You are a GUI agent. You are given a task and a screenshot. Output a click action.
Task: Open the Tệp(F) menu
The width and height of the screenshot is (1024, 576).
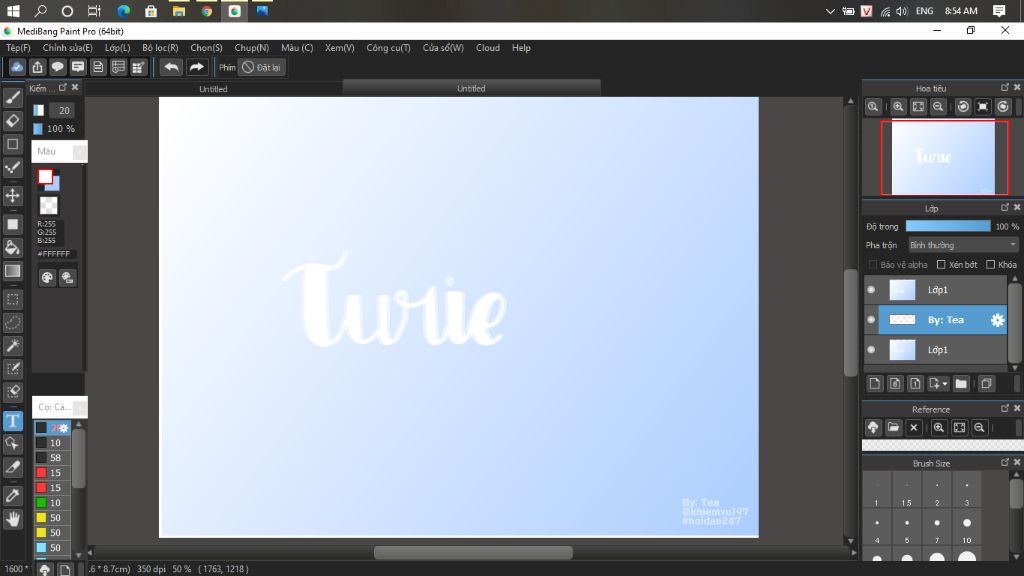pyautogui.click(x=18, y=48)
